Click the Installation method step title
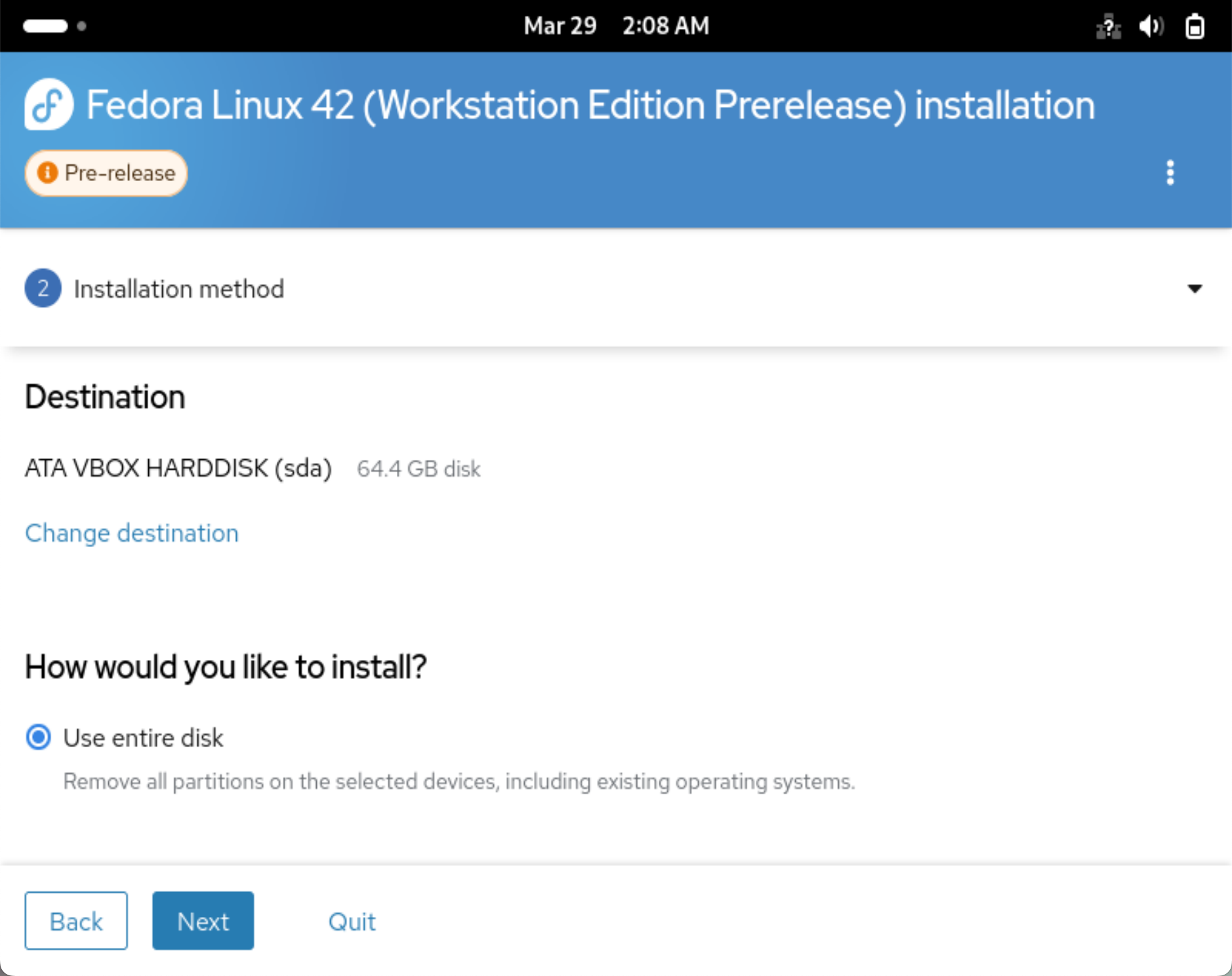Viewport: 1232px width, 976px height. [x=178, y=289]
